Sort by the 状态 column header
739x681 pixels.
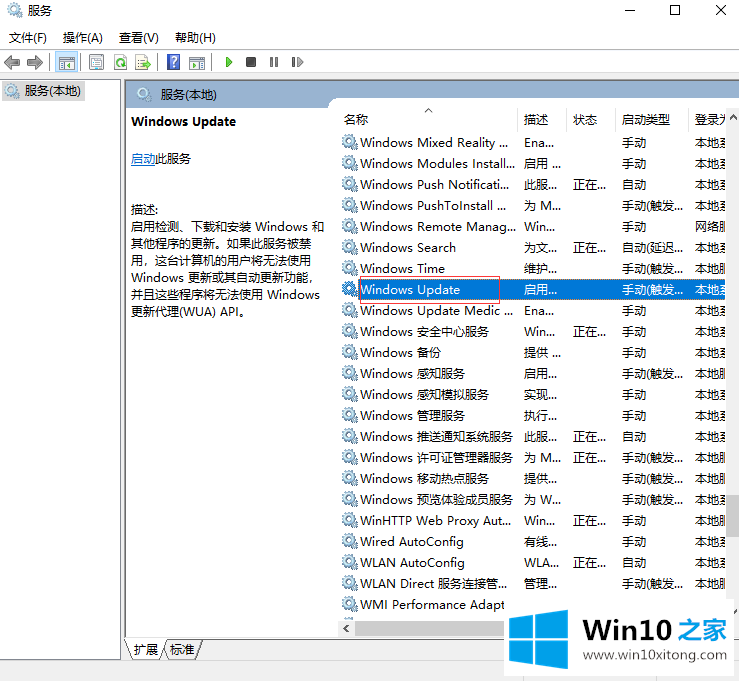coord(585,120)
